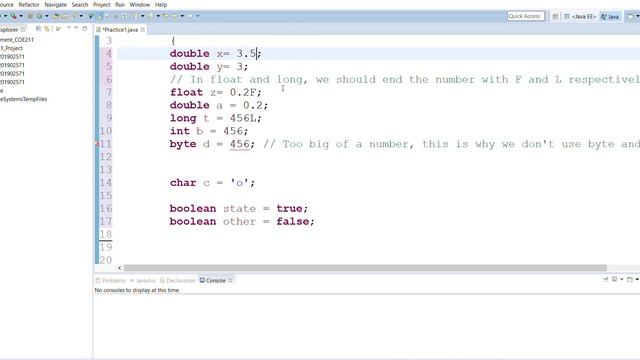Maximize the Package Explorer panel

pos(85,29)
